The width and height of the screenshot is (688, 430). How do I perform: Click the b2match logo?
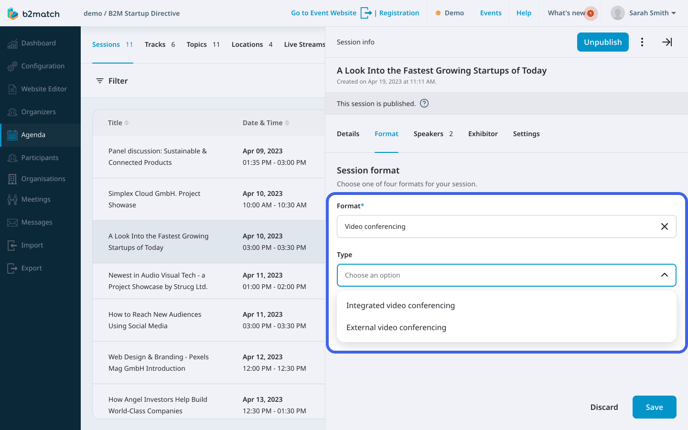33,14
